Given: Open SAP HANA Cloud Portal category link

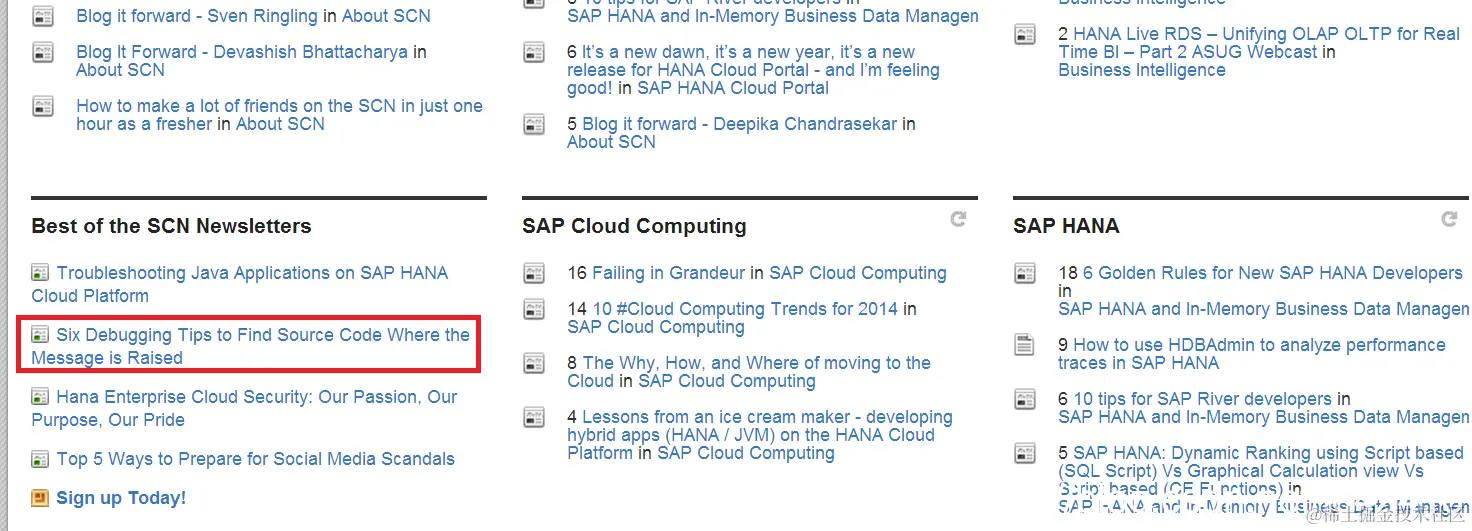Looking at the screenshot, I should point(733,88).
